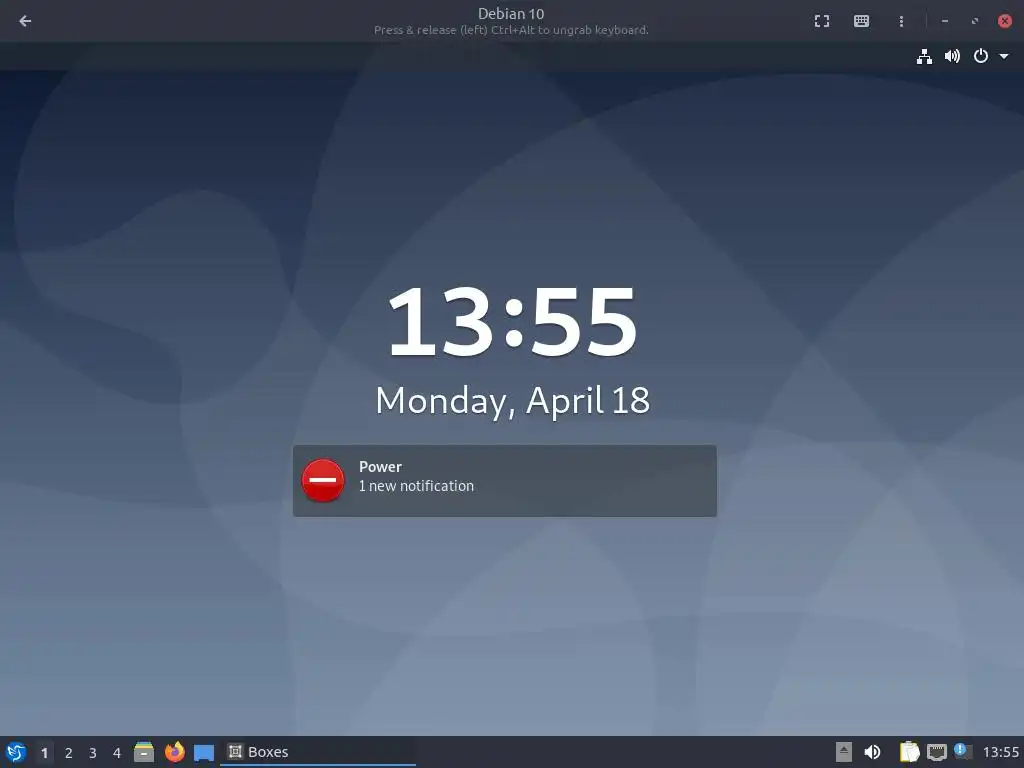Click the Debian 10 window title
This screenshot has width=1024, height=768.
(x=511, y=14)
